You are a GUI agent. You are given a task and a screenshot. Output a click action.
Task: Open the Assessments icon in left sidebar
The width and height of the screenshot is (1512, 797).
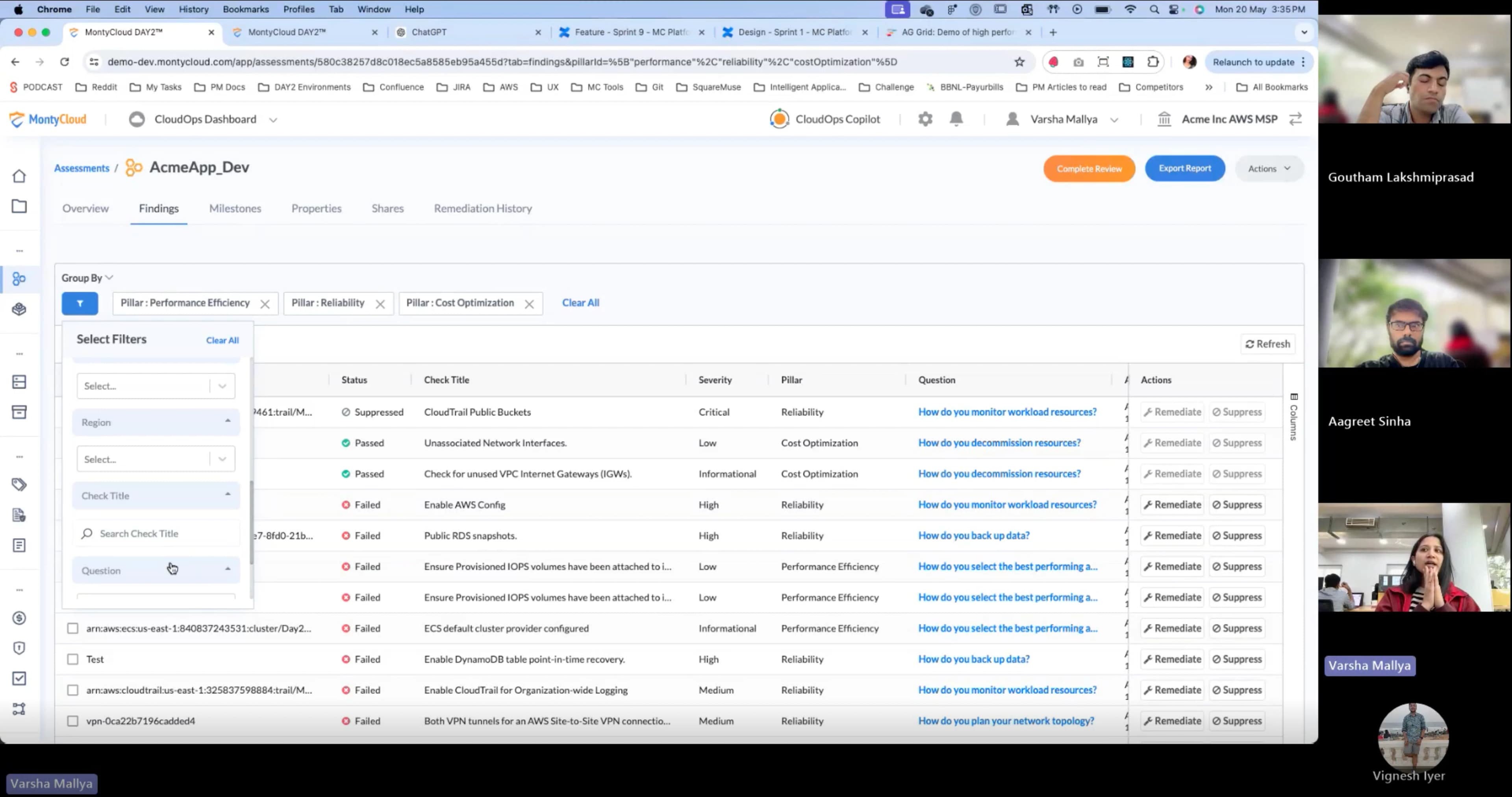click(x=19, y=279)
